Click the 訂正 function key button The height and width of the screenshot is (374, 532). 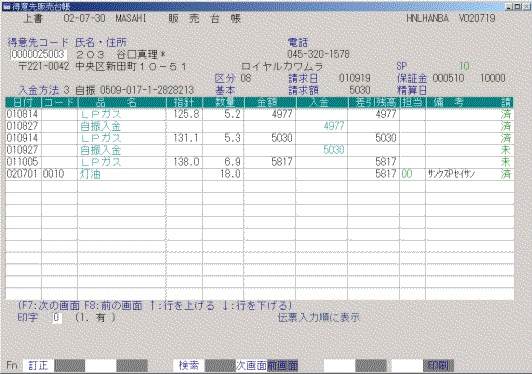tap(38, 366)
